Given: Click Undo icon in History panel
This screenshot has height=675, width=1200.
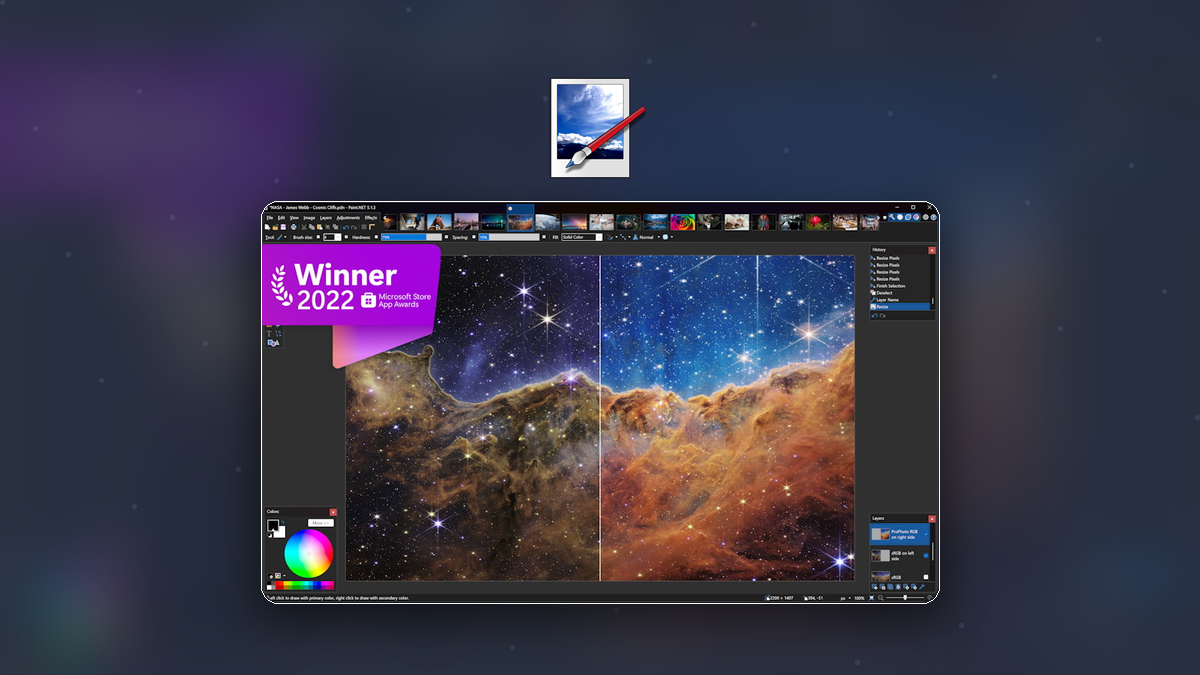Looking at the screenshot, I should click(875, 316).
